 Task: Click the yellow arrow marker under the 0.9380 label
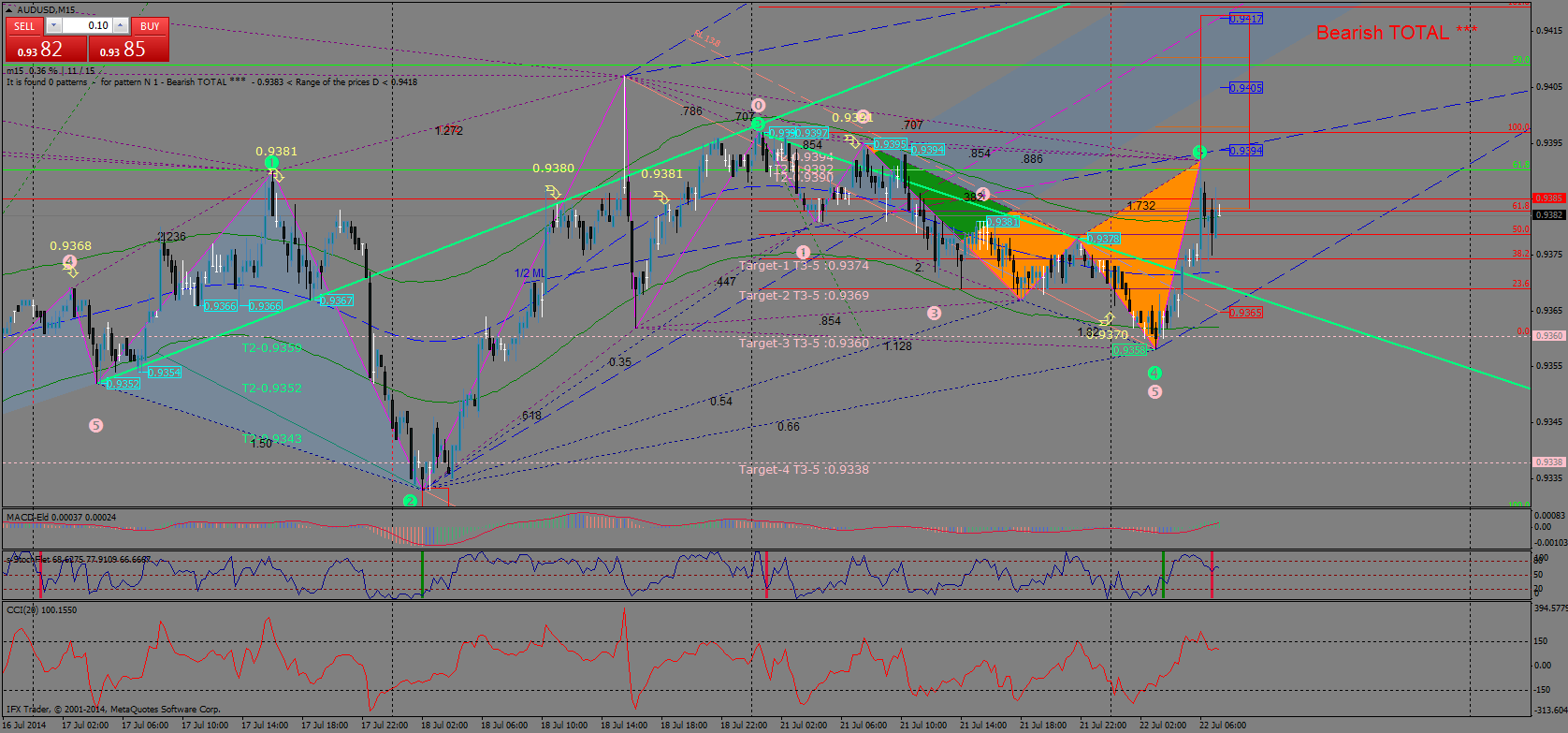point(553,191)
